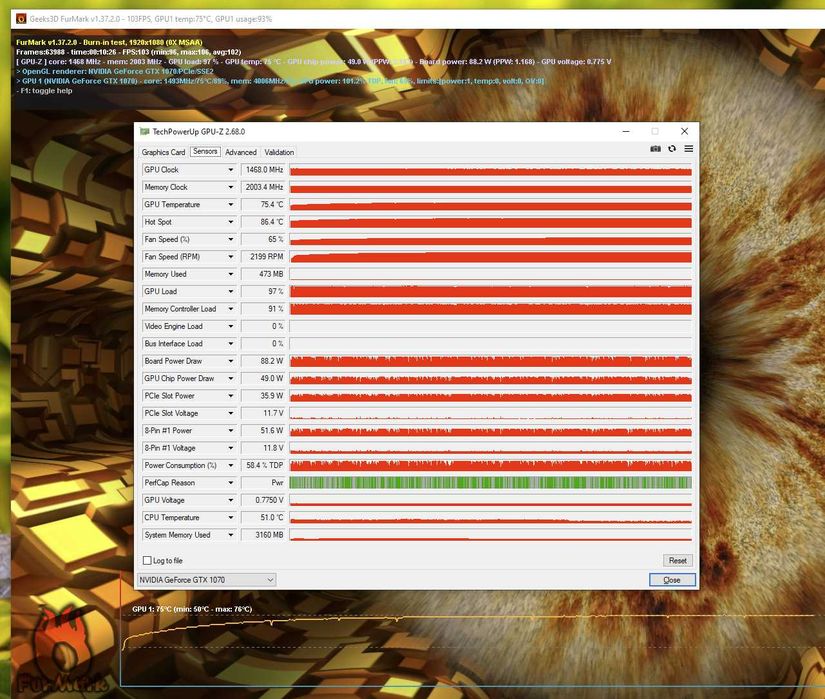Select the Sensors tab
This screenshot has width=825, height=699.
(205, 151)
